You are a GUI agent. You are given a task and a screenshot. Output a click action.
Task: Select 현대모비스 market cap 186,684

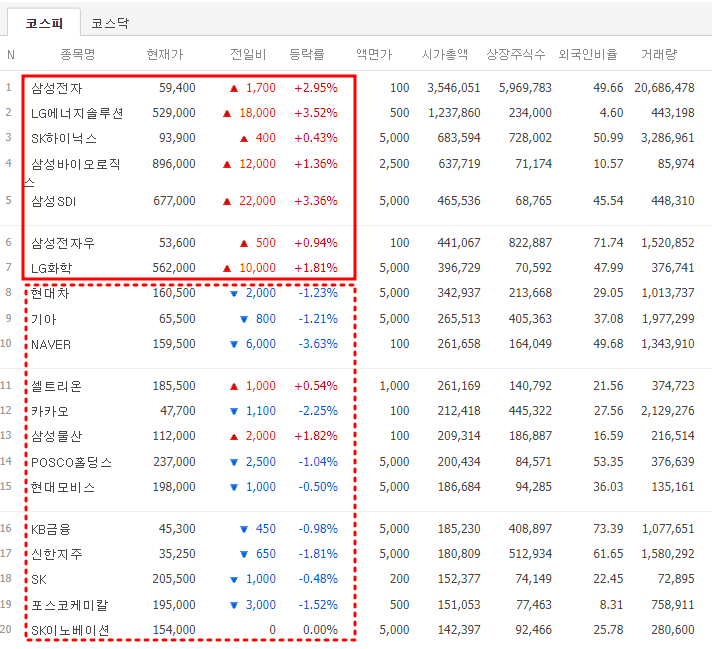(459, 486)
